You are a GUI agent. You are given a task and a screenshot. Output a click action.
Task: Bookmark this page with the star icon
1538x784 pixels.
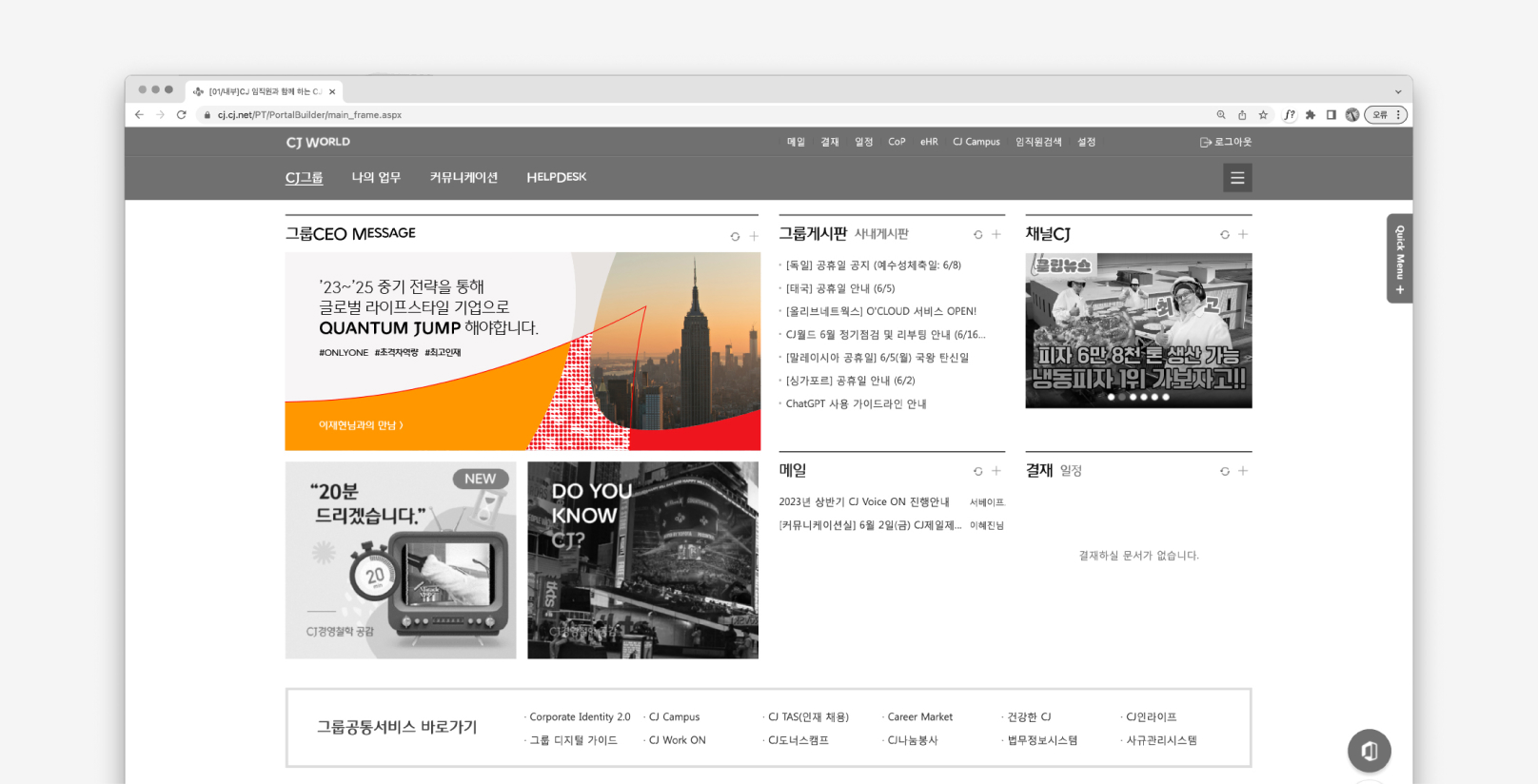pyautogui.click(x=1263, y=115)
